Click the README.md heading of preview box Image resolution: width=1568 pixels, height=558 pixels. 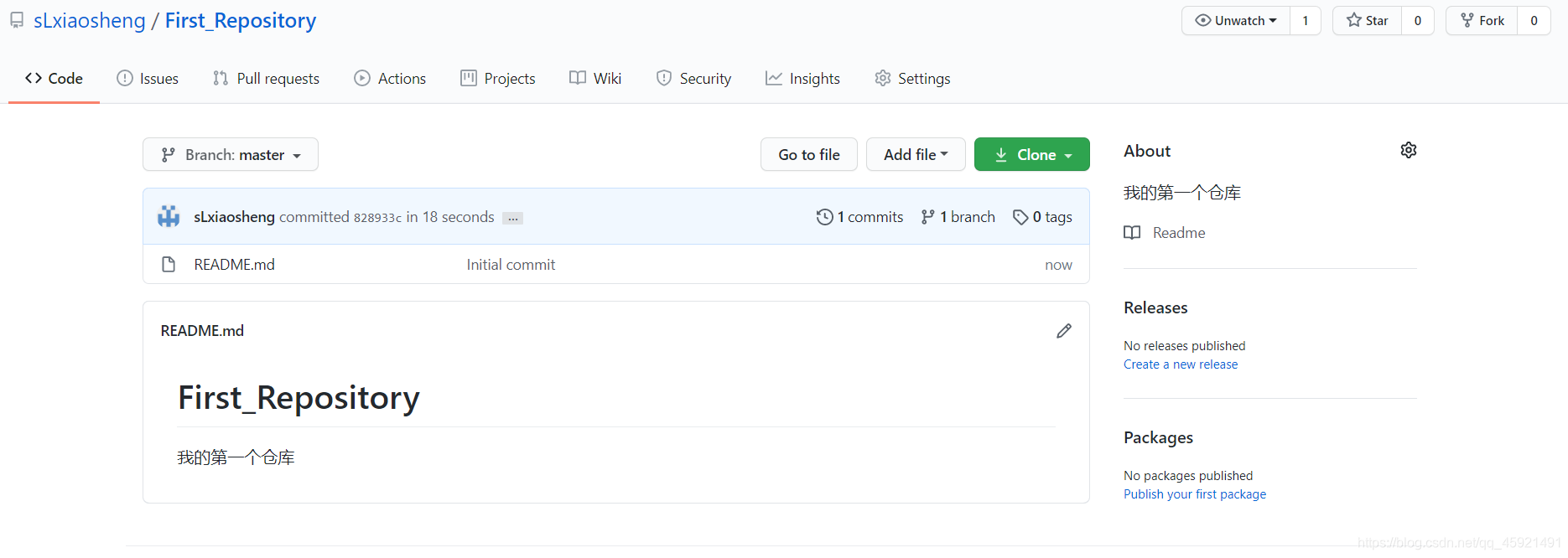pos(202,331)
